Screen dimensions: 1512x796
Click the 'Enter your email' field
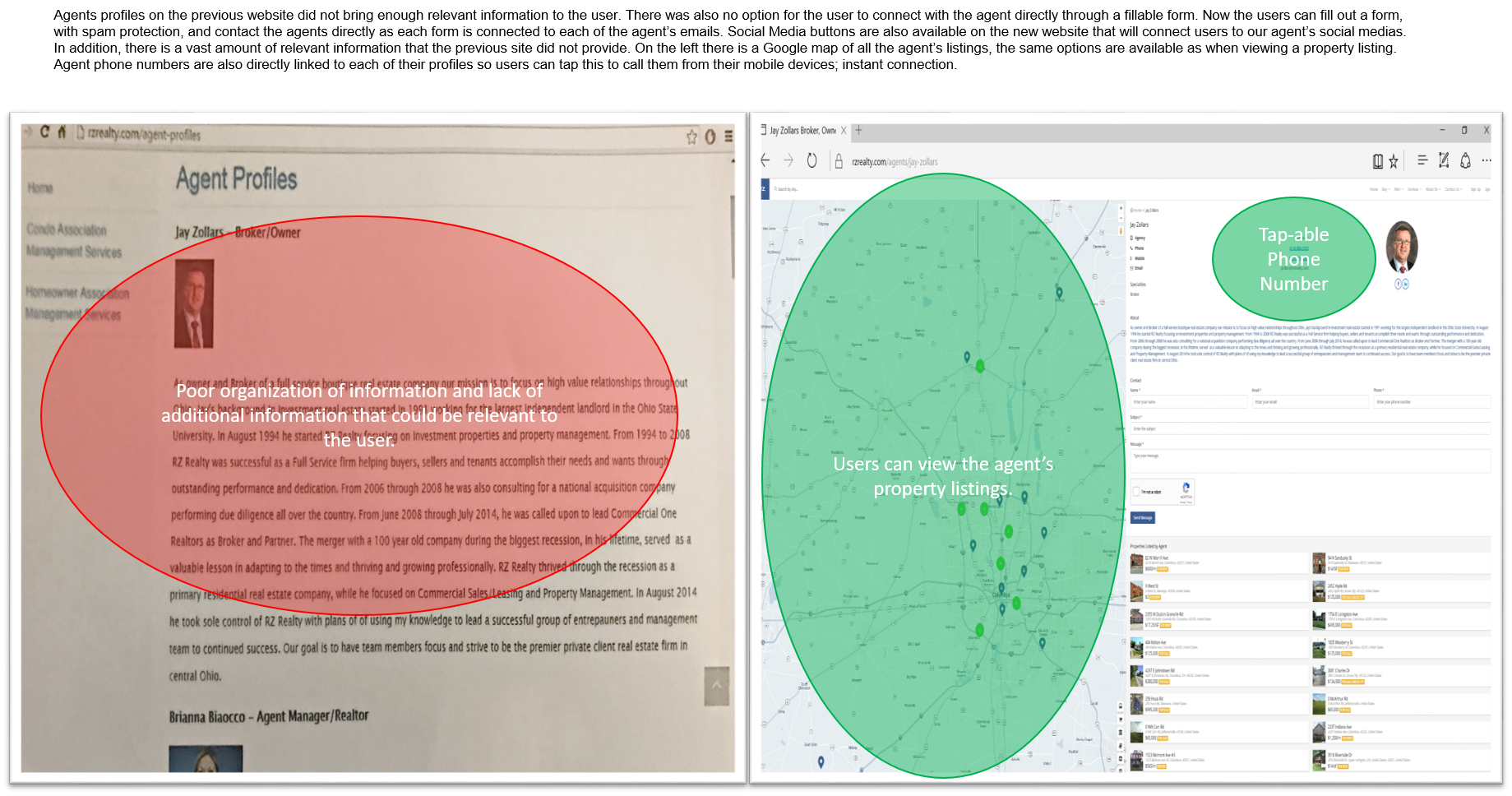(1310, 402)
